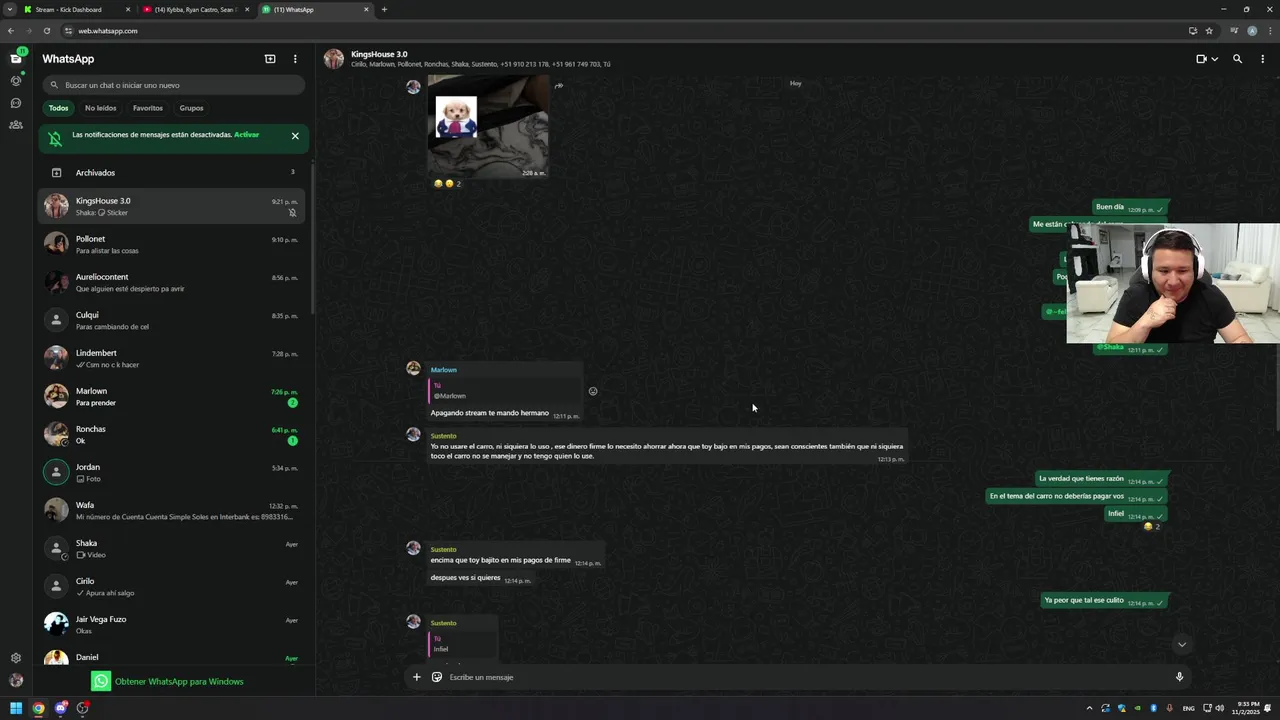Select the No leídos filter tab
Screen dimensions: 1280x720
pyautogui.click(x=100, y=108)
